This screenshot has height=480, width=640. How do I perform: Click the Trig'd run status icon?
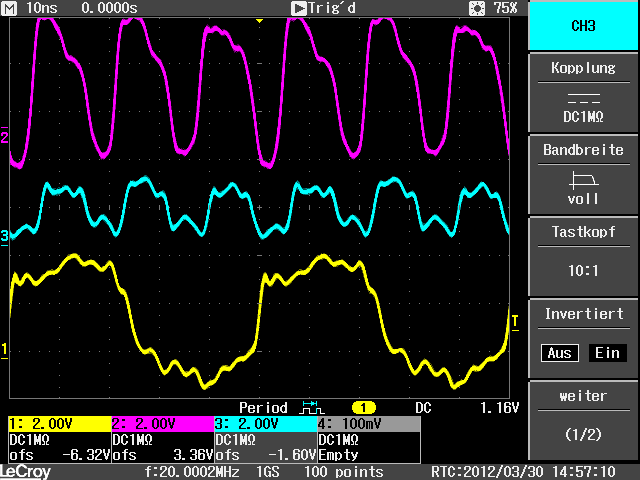point(299,8)
